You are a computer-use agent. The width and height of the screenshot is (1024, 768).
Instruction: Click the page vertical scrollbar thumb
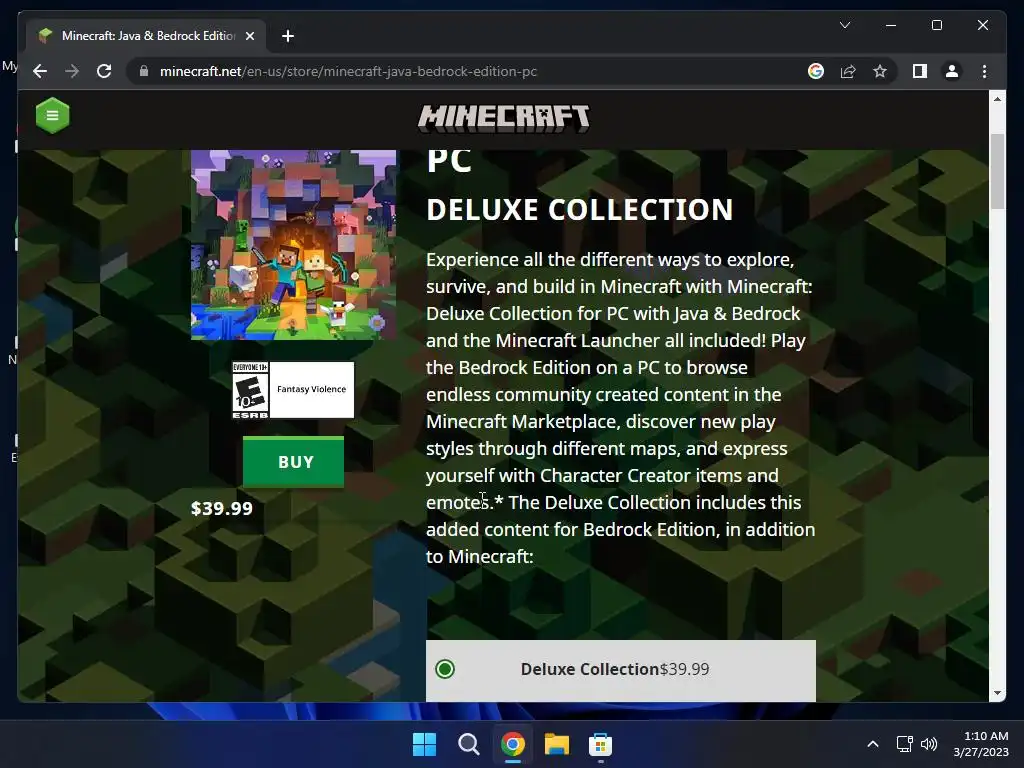pos(997,171)
